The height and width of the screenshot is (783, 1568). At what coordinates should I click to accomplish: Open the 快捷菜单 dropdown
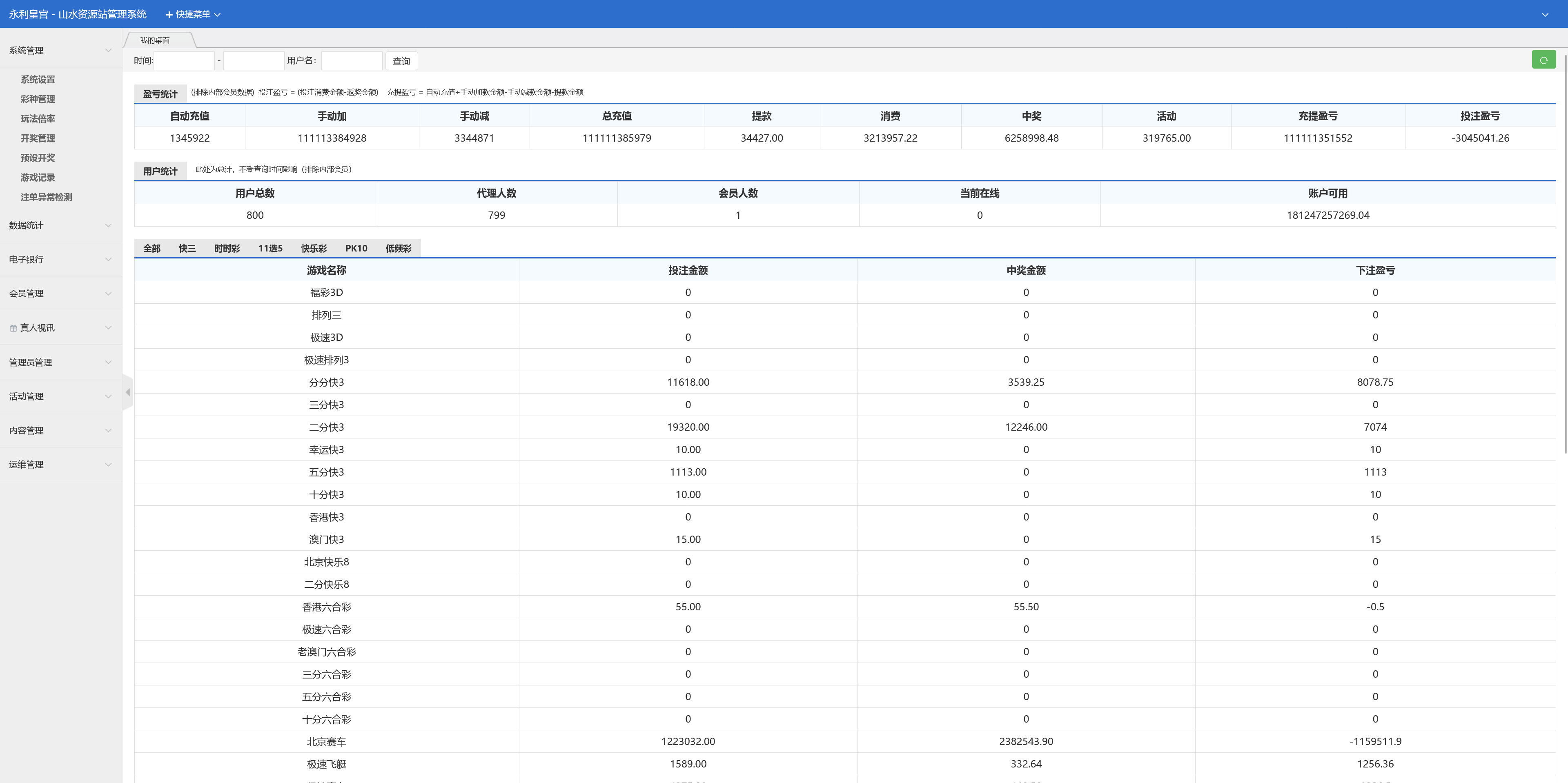194,15
